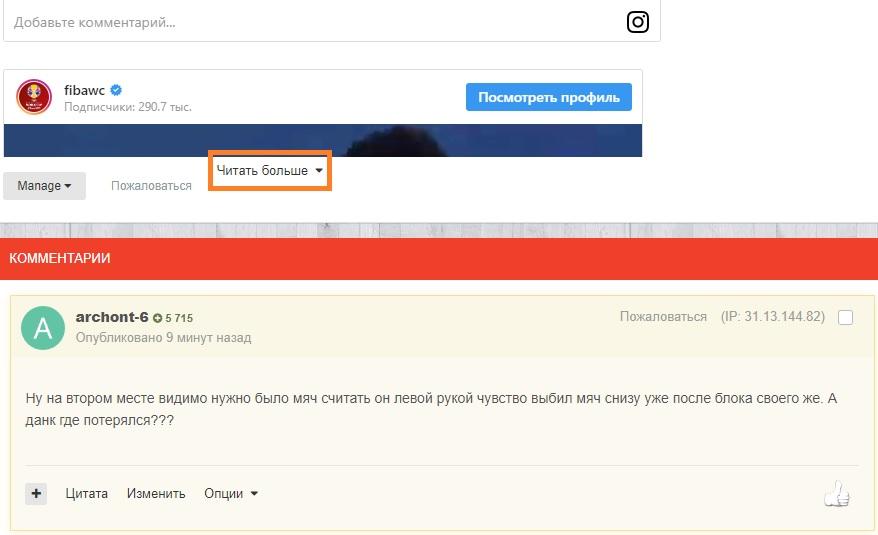This screenshot has width=878, height=535.
Task: Click the green reputation icon beside 5 715
Action: click(x=158, y=318)
